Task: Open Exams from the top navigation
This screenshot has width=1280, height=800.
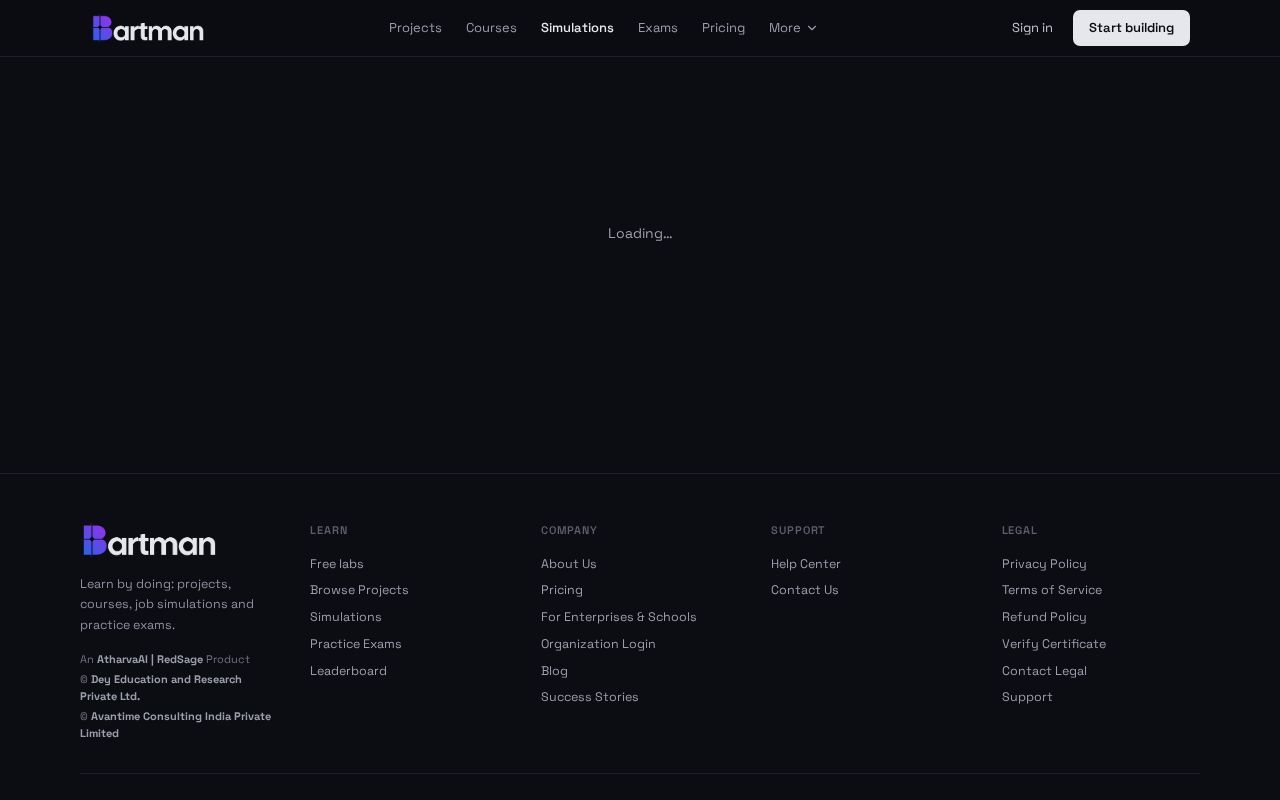Action: point(658,28)
